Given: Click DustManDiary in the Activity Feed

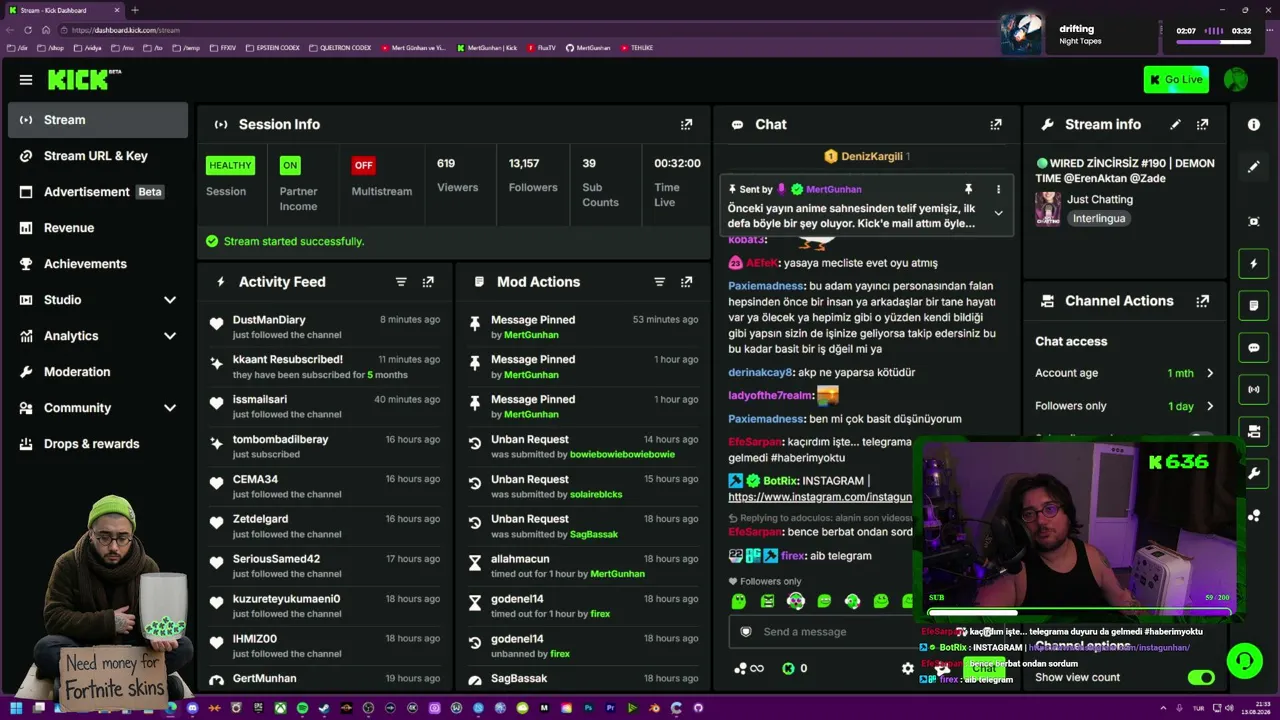Looking at the screenshot, I should click(x=269, y=320).
